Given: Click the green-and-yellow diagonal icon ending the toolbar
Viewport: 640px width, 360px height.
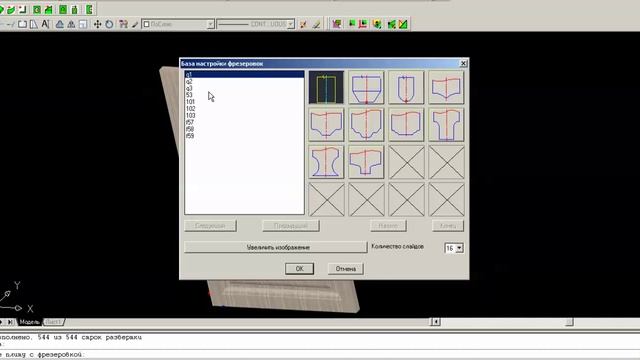Looking at the screenshot, I should click(x=403, y=24).
